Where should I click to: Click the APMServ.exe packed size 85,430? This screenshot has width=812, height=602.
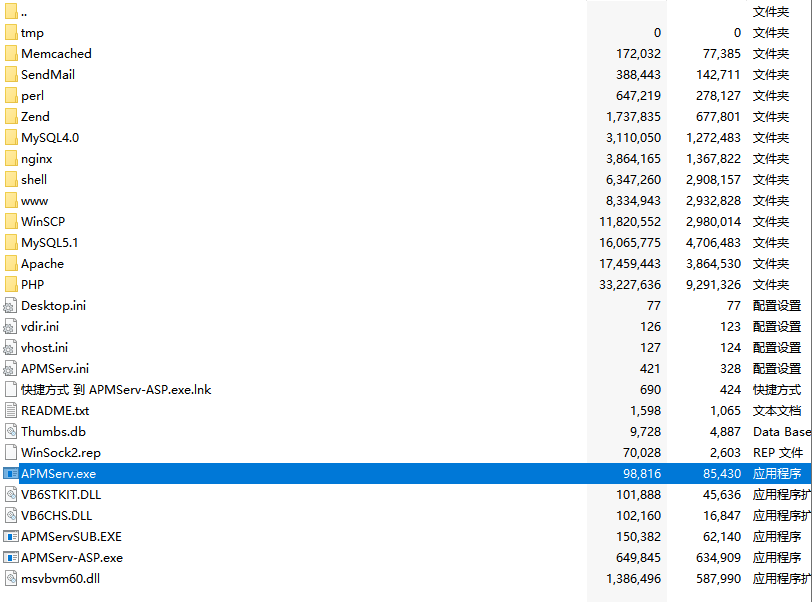(722, 474)
